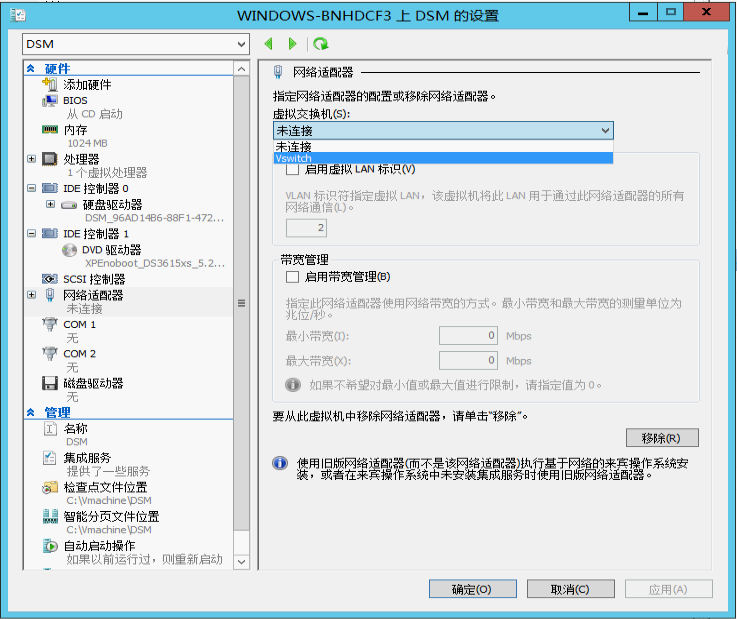Select 添加硬件 in hardware list
737x619 pixels.
click(87, 85)
